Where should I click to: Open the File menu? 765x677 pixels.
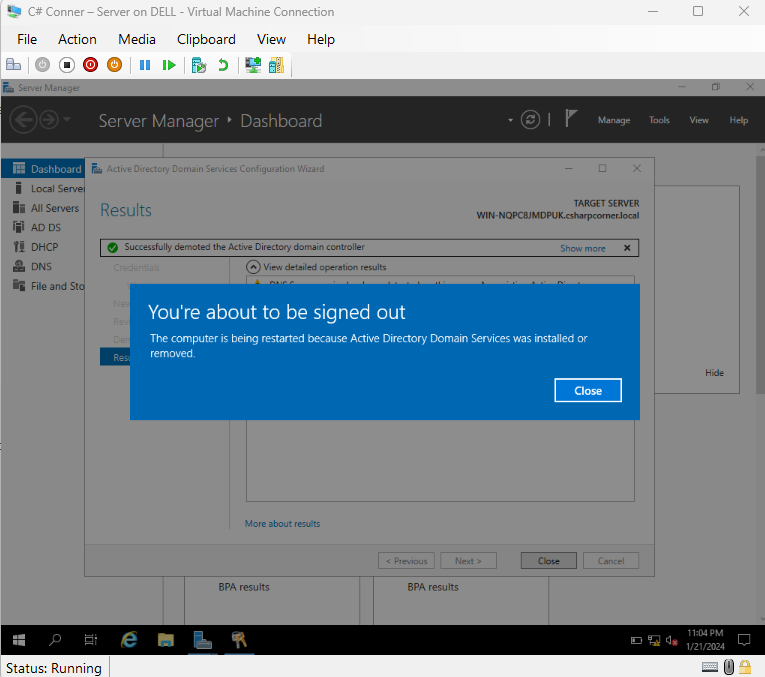coord(27,39)
